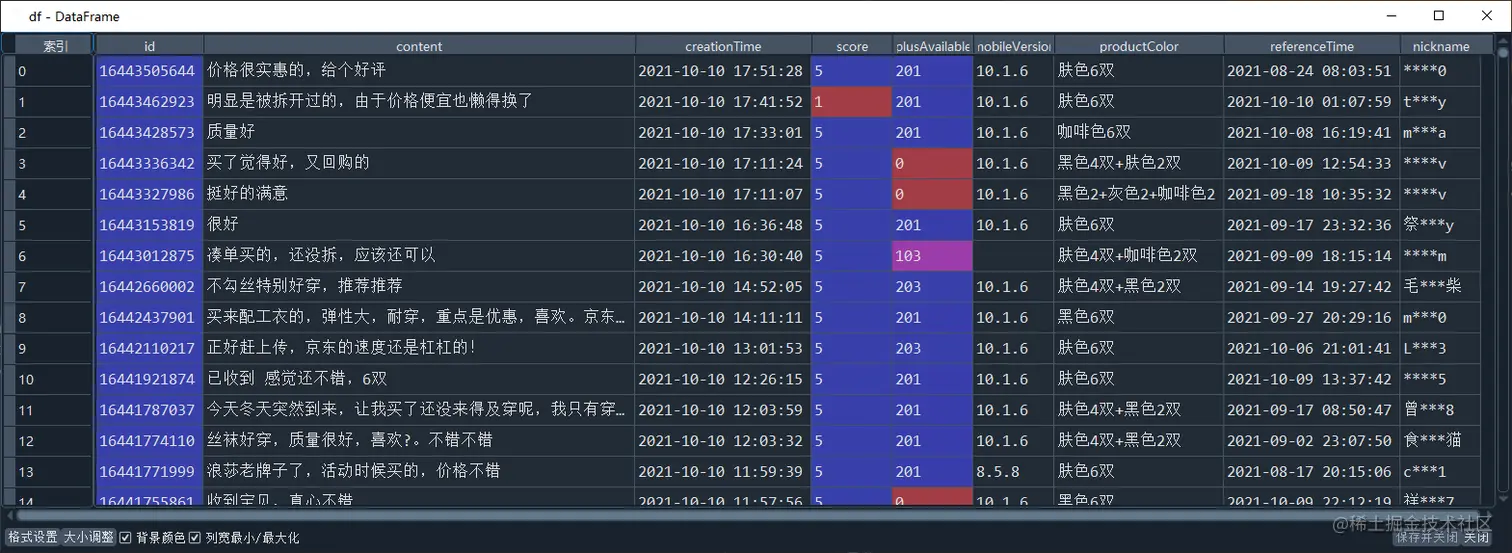Select the nickname cell 祭***y
This screenshot has width=1512, height=553.
tap(1441, 225)
